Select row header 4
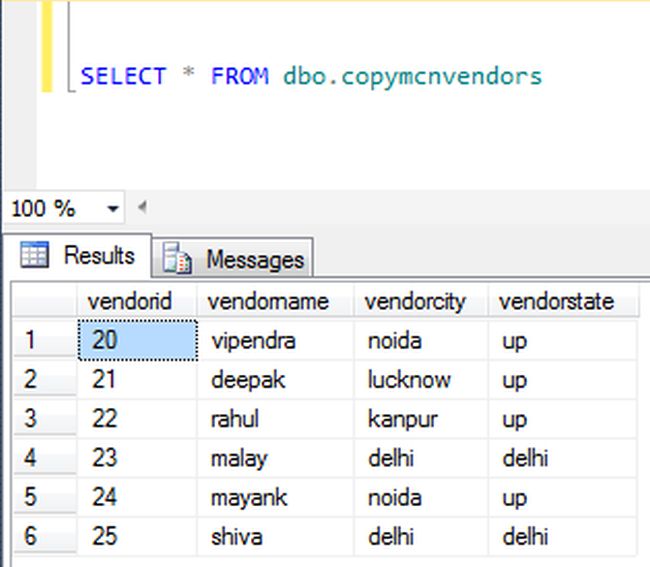 tap(45, 458)
